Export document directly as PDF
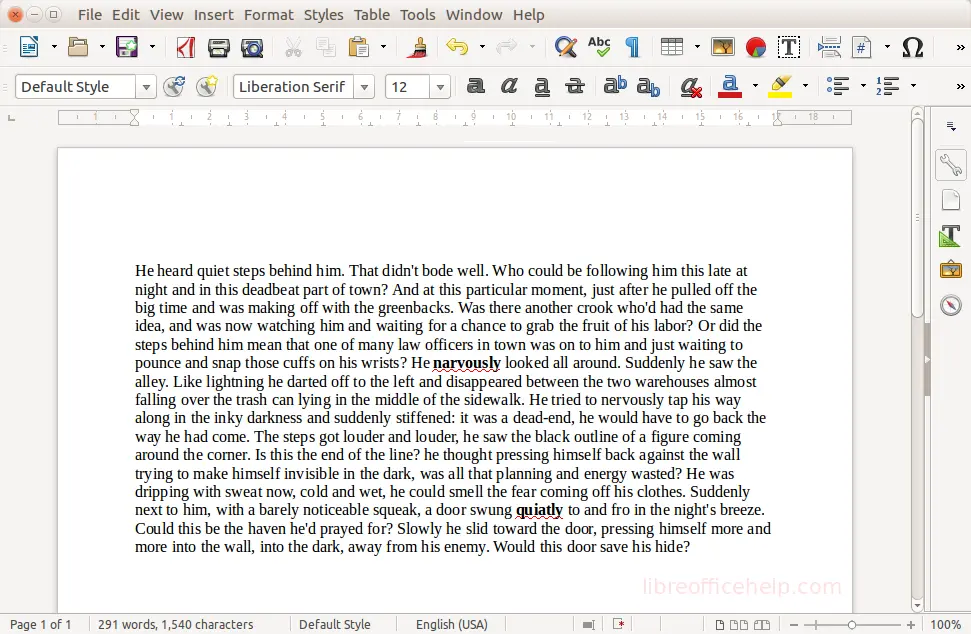971x634 pixels. pyautogui.click(x=185, y=47)
